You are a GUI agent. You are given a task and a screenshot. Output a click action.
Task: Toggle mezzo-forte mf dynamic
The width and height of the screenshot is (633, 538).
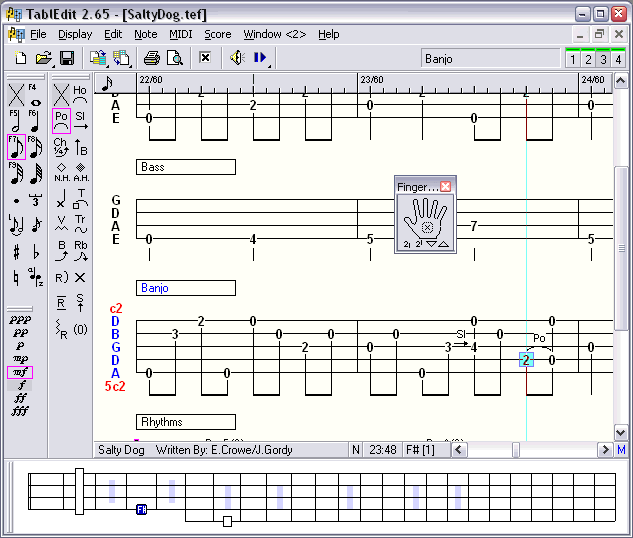[20, 372]
